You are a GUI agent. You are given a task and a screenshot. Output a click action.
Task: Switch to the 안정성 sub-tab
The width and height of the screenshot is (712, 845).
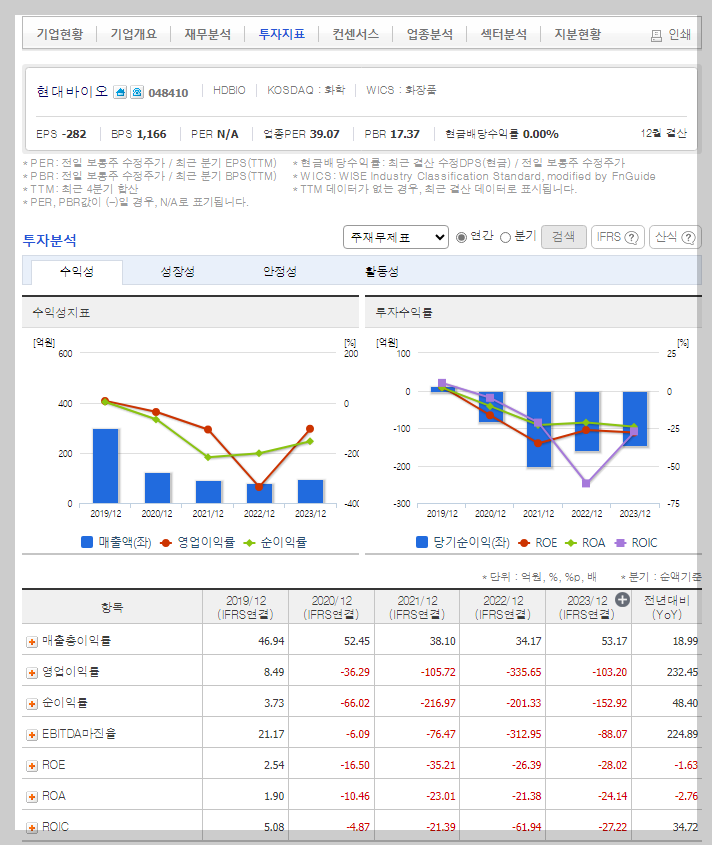[x=280, y=272]
